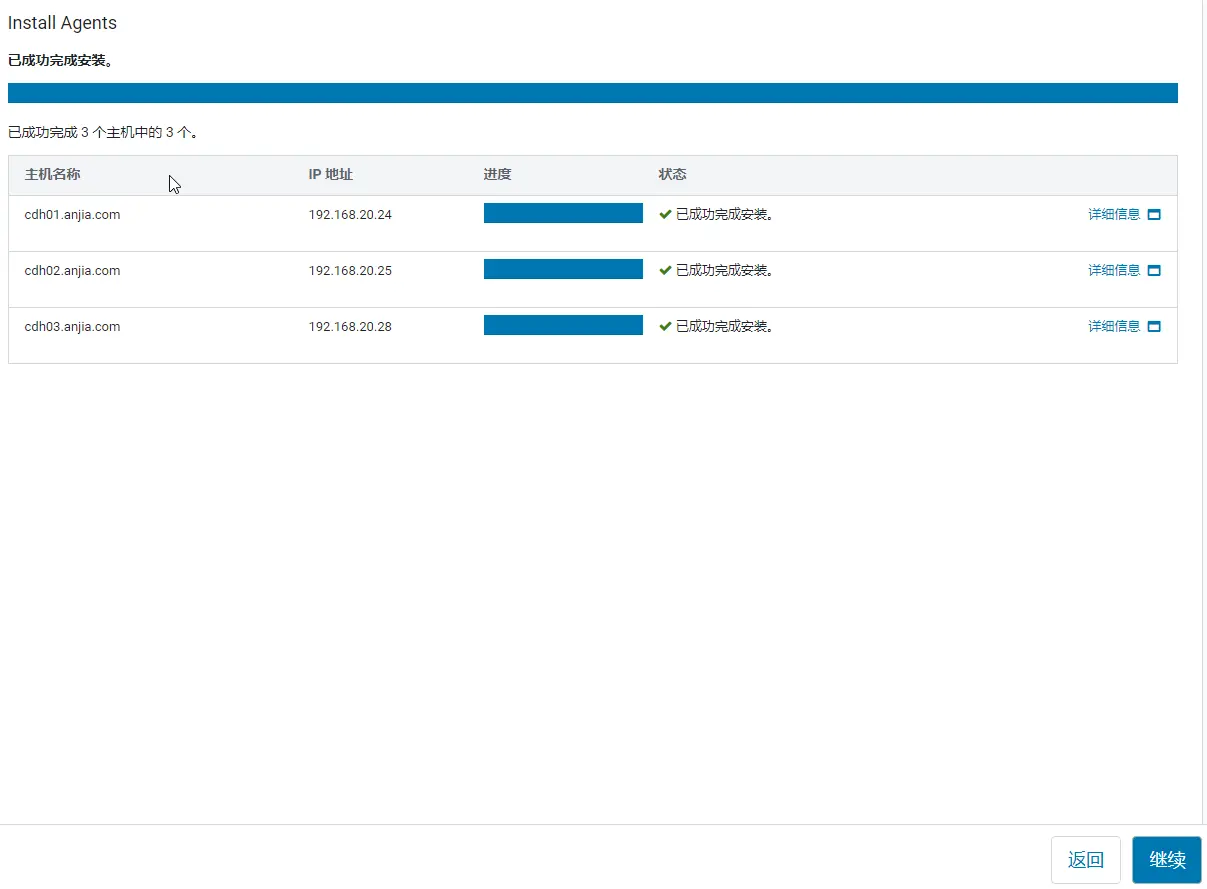Click the IP 地址 column header
This screenshot has width=1207, height=889.
[x=330, y=174]
